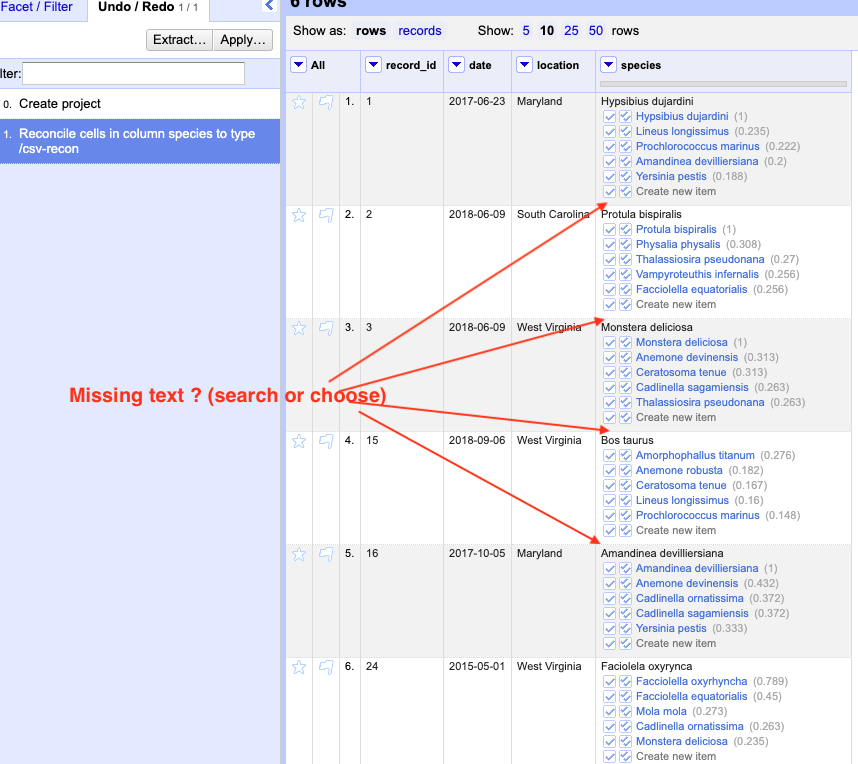Show 25 rows per page
Image resolution: width=858 pixels, height=764 pixels.
(x=571, y=31)
